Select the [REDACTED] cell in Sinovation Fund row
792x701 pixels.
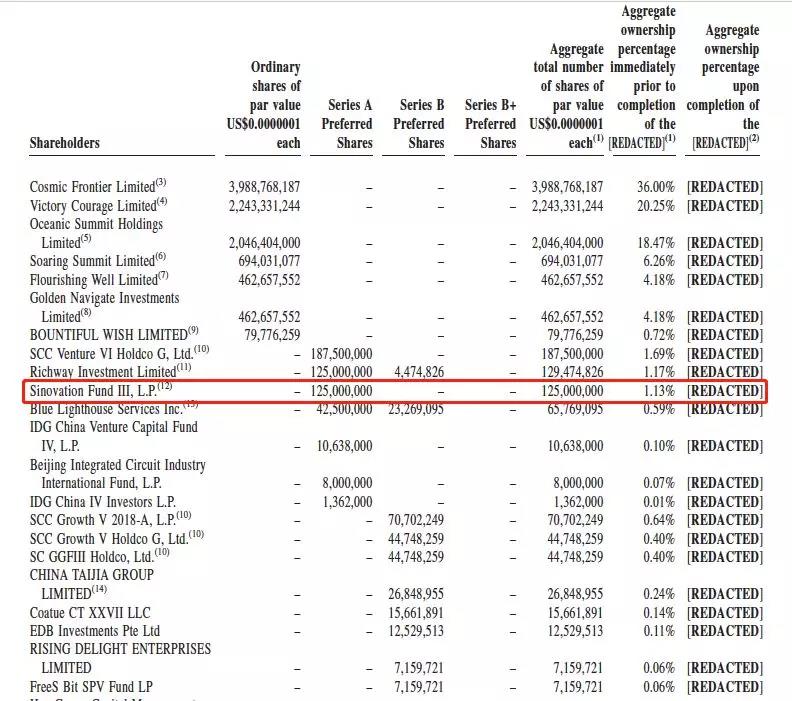pyautogui.click(x=725, y=391)
